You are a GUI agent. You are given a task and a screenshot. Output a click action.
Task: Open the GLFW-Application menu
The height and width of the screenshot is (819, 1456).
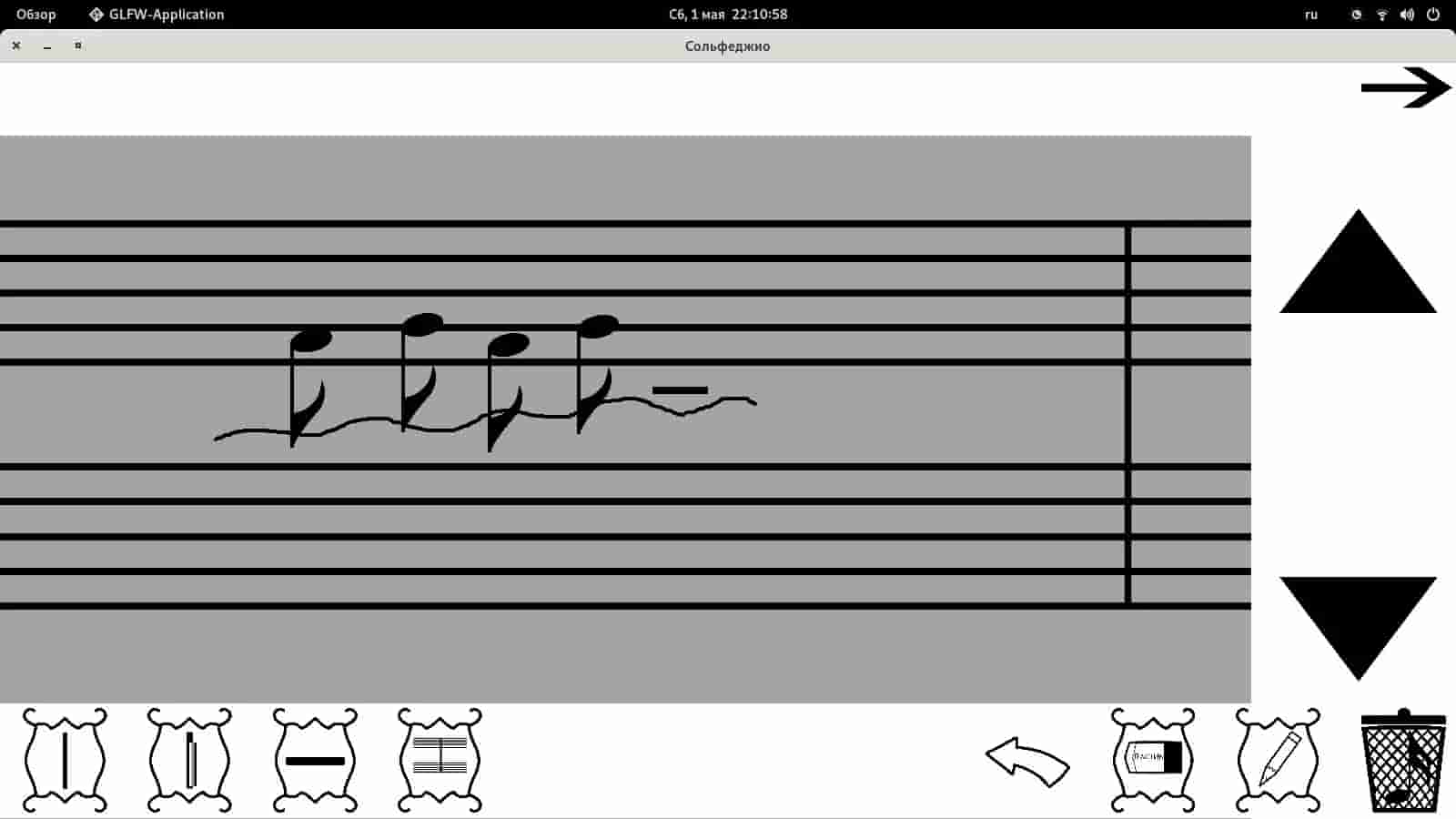[157, 15]
